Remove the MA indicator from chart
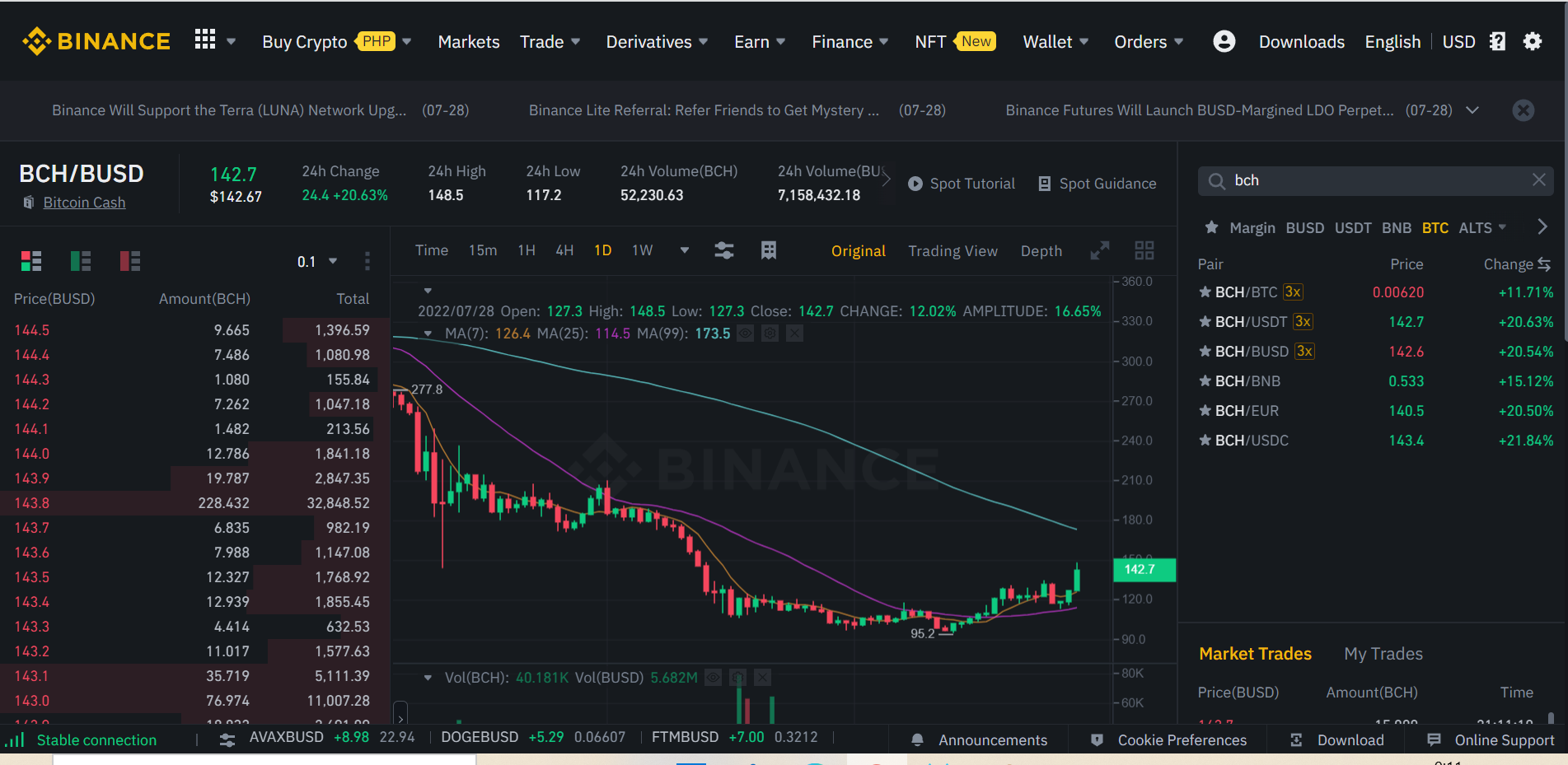The image size is (1568, 765). (x=794, y=334)
